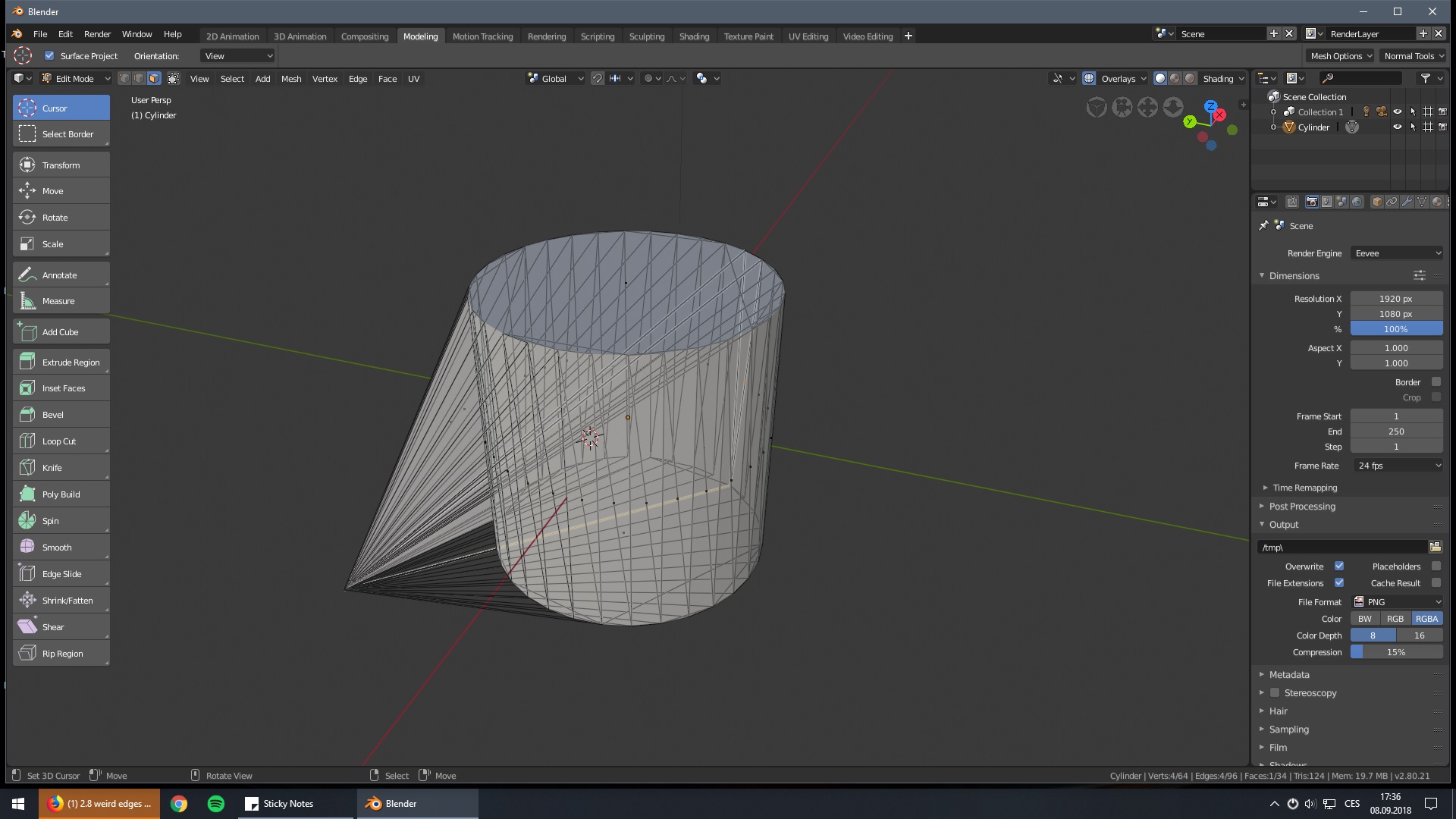
Task: Open Mesh Options popover
Action: coord(1341,55)
